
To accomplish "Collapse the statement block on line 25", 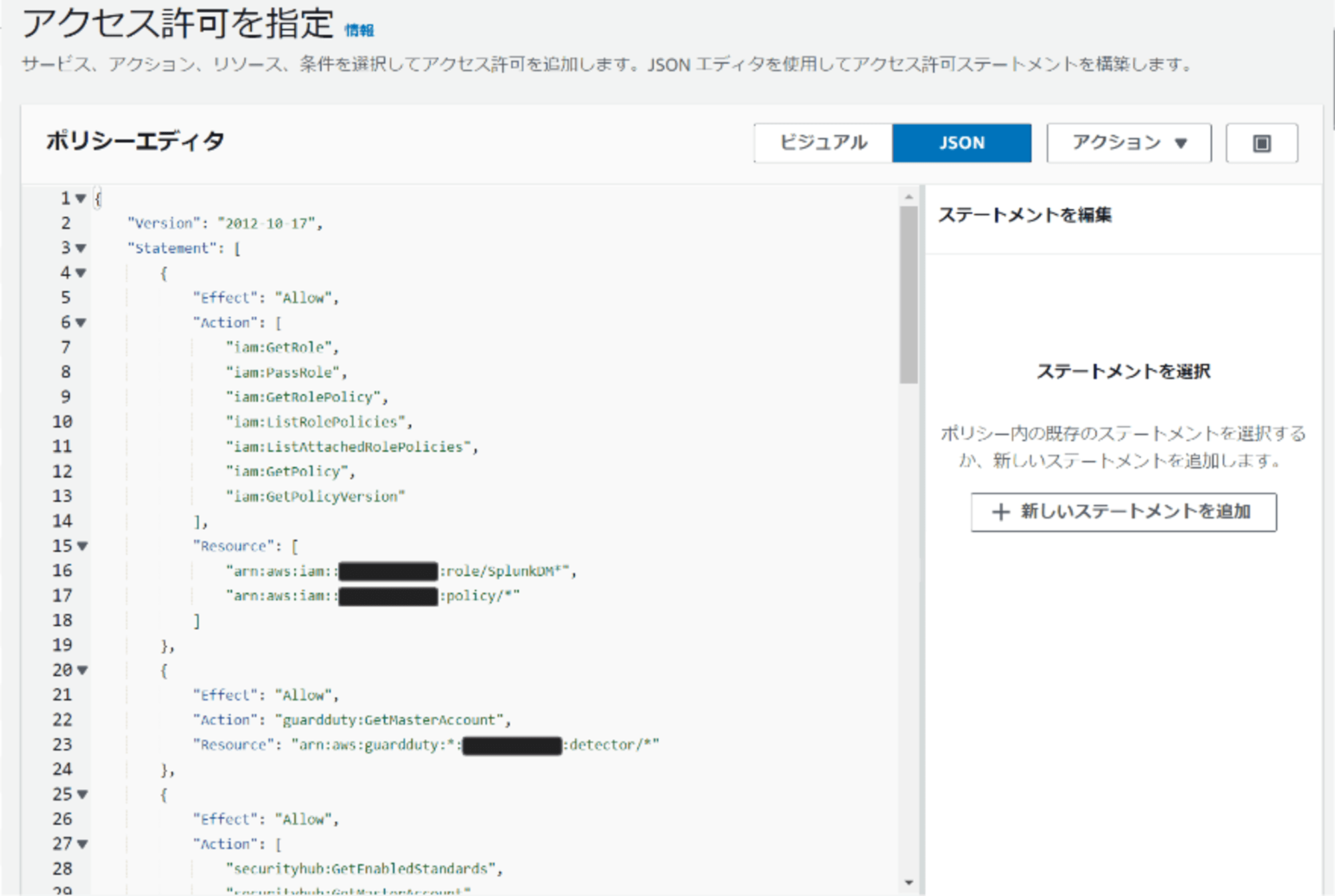I will click(x=82, y=795).
